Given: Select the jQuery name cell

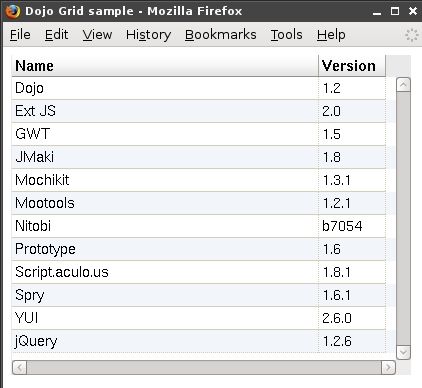Looking at the screenshot, I should tap(165, 341).
